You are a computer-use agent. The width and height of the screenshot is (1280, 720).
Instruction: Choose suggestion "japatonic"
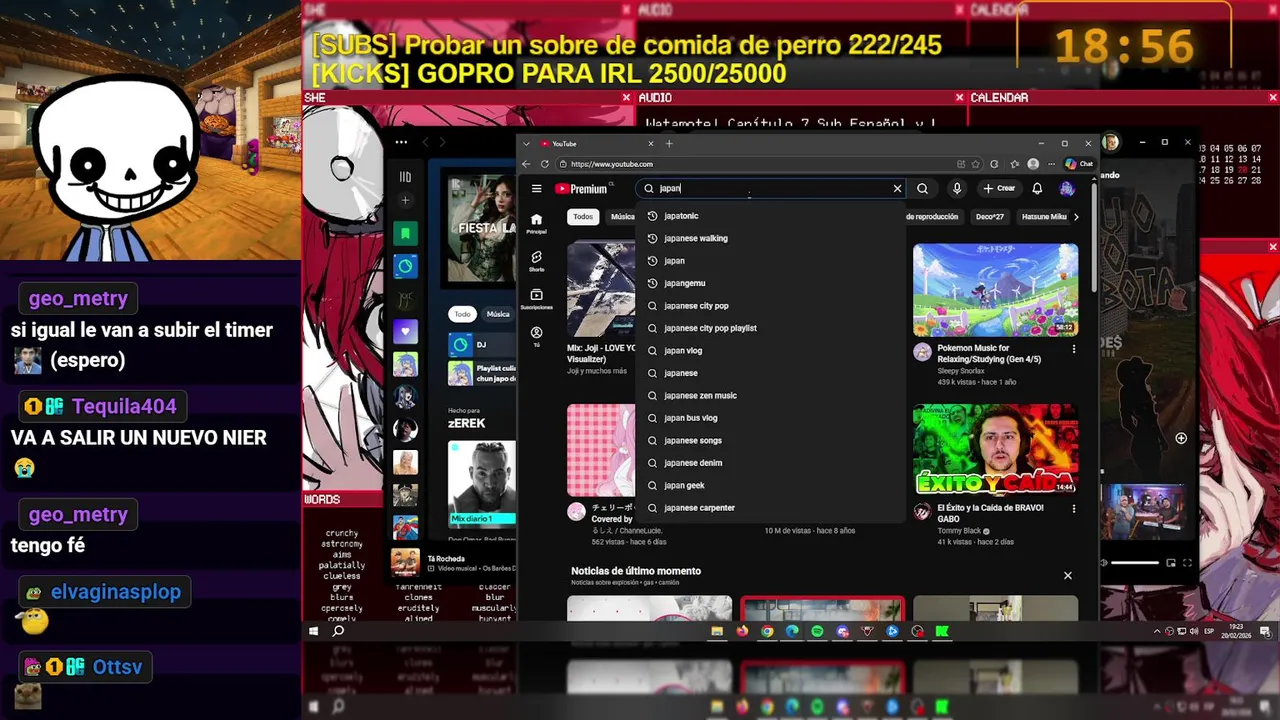tap(768, 216)
